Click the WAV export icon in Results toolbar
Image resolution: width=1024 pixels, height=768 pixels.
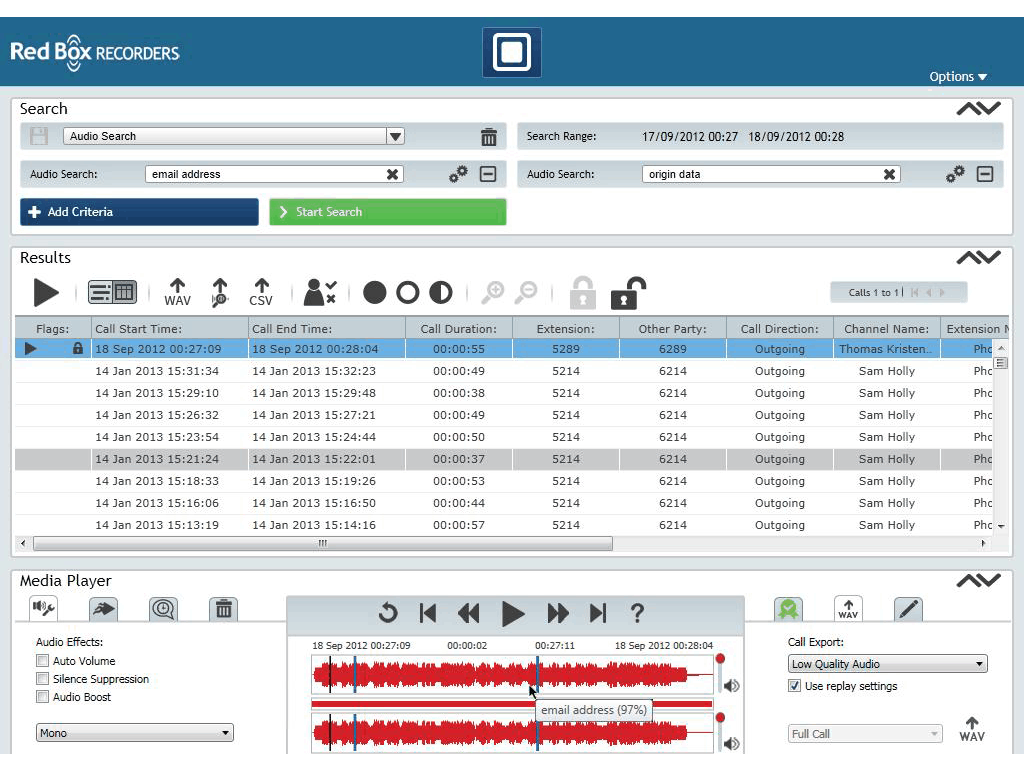(177, 292)
